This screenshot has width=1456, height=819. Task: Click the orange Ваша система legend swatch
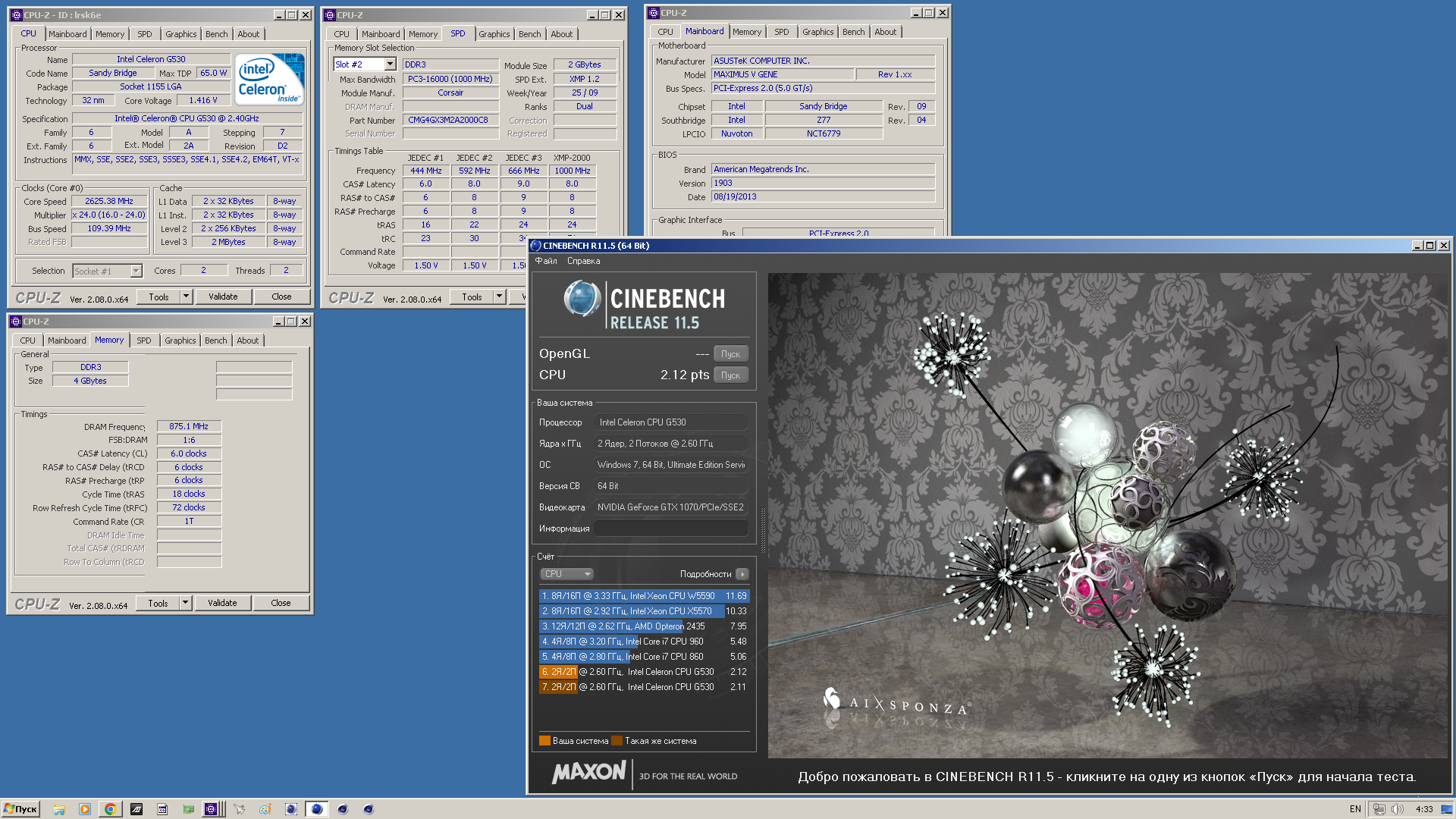pyautogui.click(x=544, y=741)
